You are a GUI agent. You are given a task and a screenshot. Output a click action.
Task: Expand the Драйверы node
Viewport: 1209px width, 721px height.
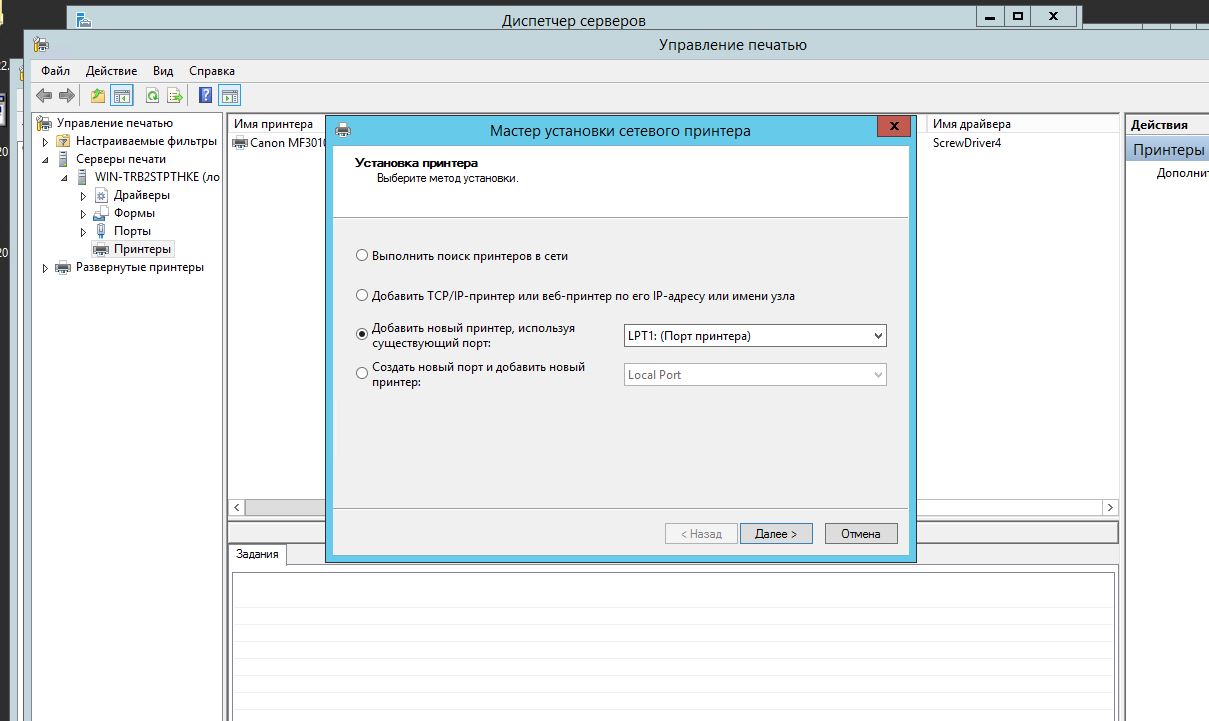point(84,196)
